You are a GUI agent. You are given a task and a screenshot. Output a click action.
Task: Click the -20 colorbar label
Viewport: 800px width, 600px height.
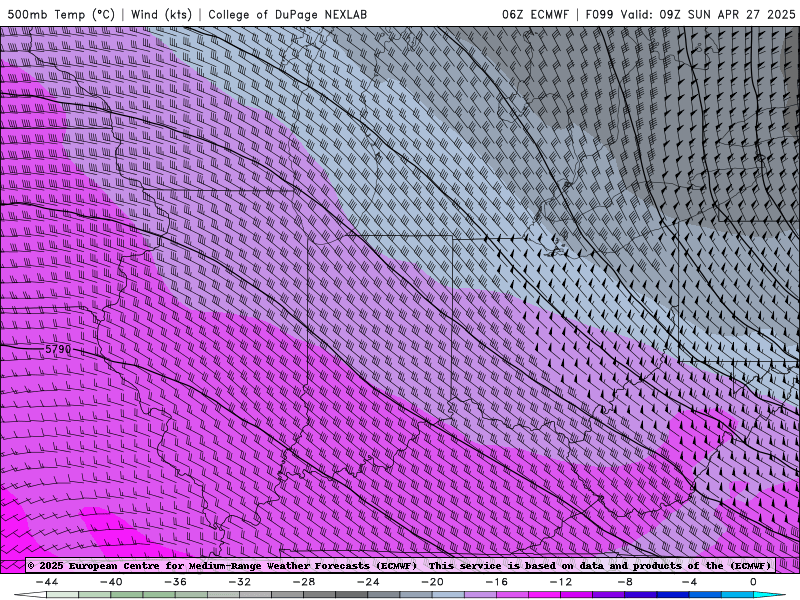coord(433,582)
